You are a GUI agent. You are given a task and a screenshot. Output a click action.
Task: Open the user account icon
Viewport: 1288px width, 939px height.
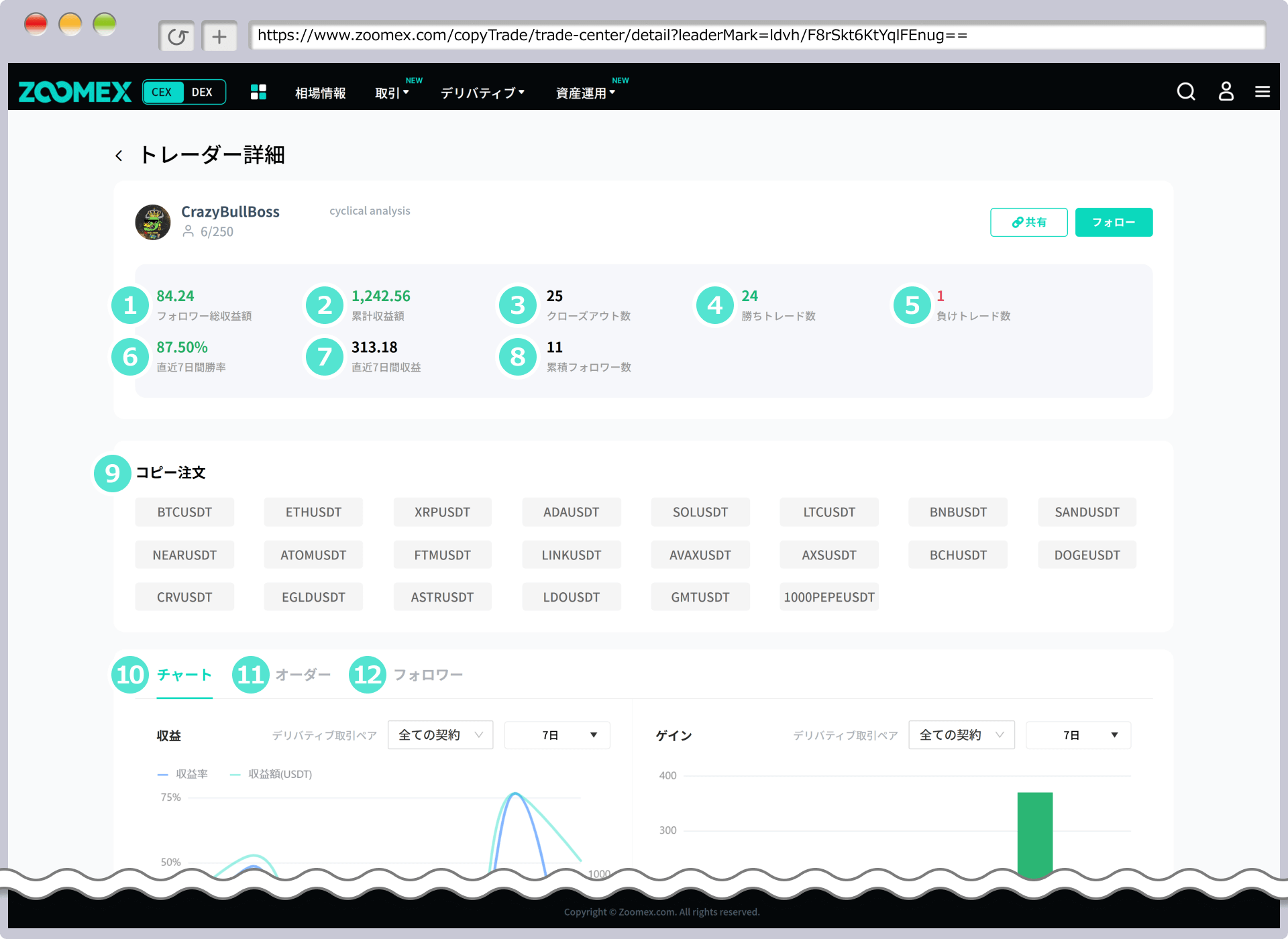click(1226, 91)
